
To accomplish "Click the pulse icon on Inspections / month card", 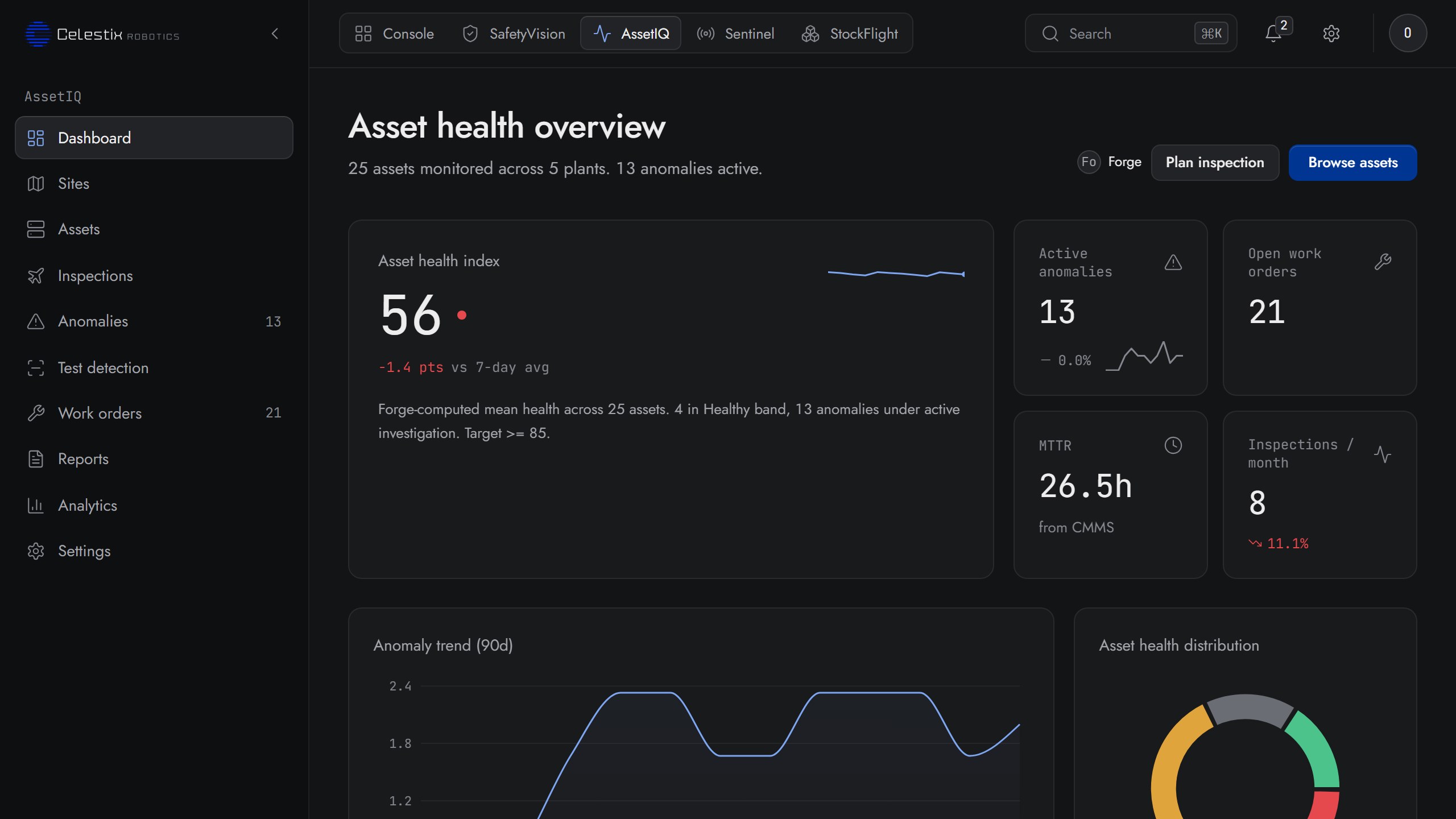I will coord(1383,454).
